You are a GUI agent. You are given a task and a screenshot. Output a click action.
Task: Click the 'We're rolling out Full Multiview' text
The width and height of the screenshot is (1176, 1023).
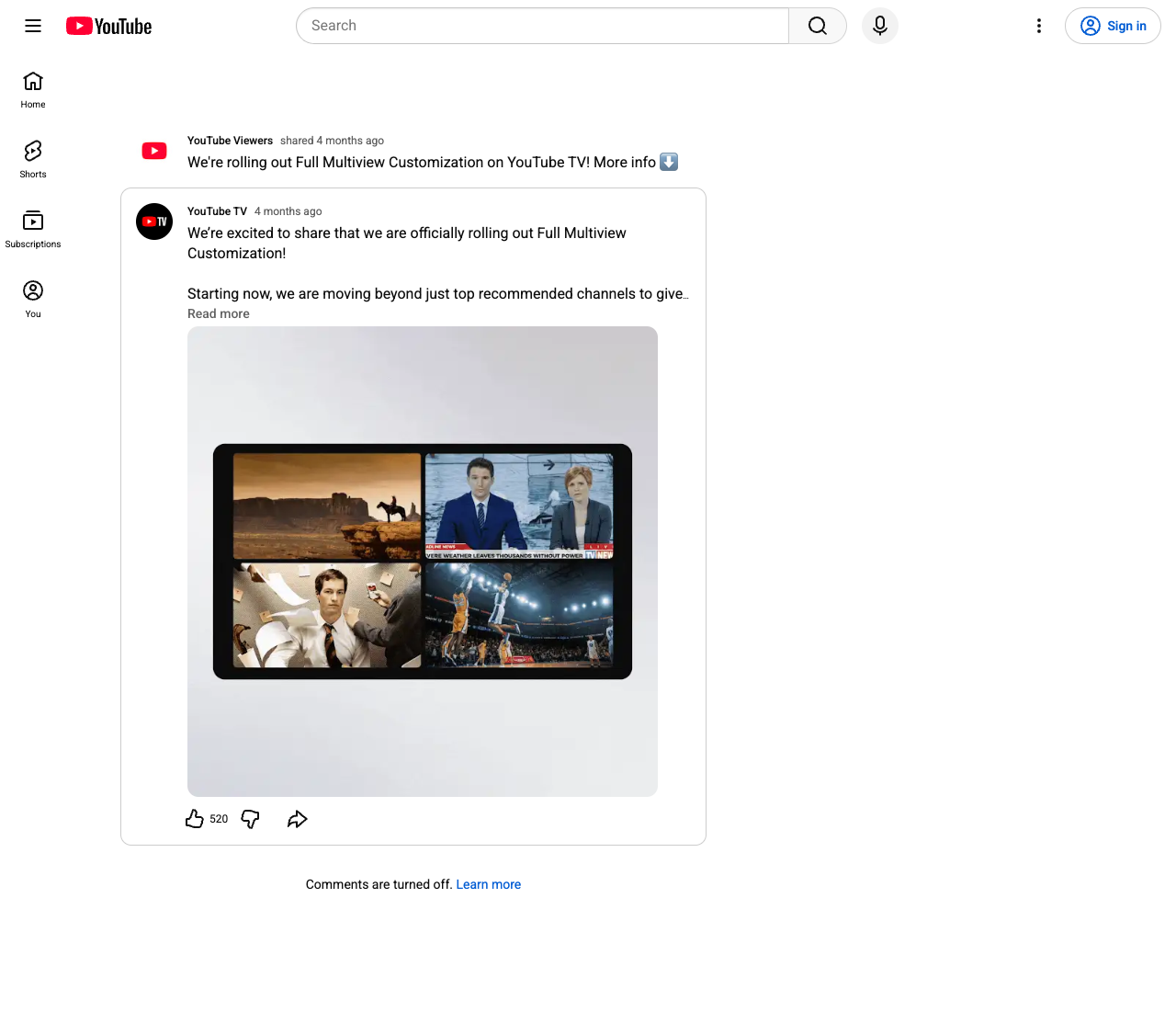point(433,162)
